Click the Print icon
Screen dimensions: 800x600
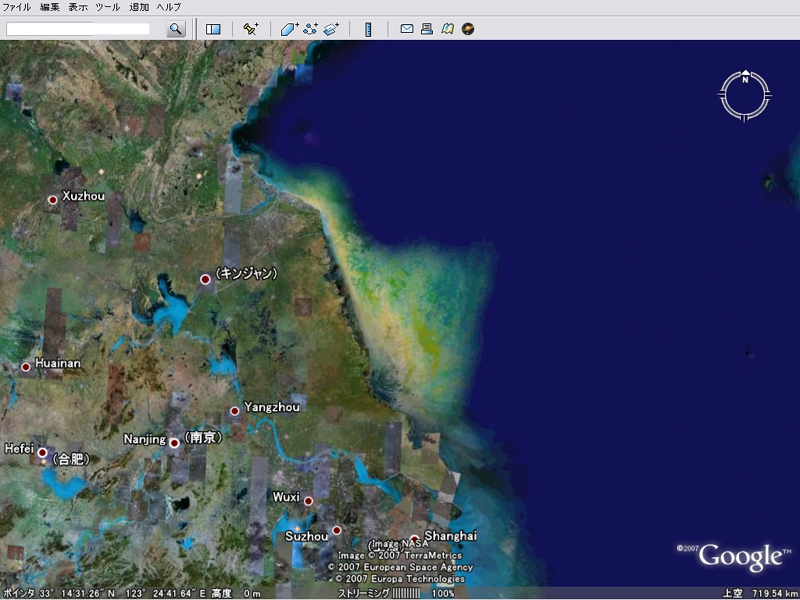click(x=427, y=29)
